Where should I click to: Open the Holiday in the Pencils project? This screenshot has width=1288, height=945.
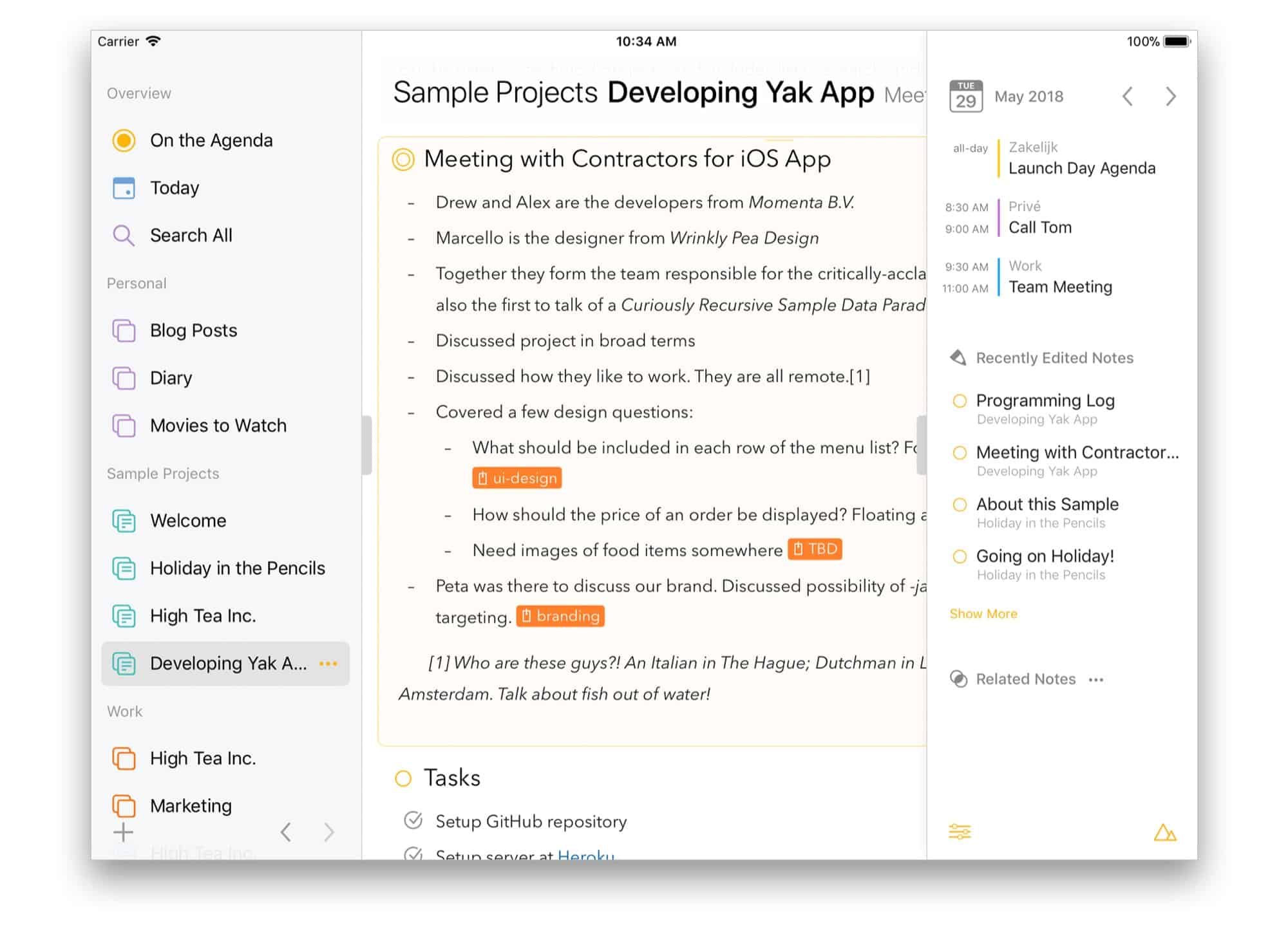coord(237,568)
